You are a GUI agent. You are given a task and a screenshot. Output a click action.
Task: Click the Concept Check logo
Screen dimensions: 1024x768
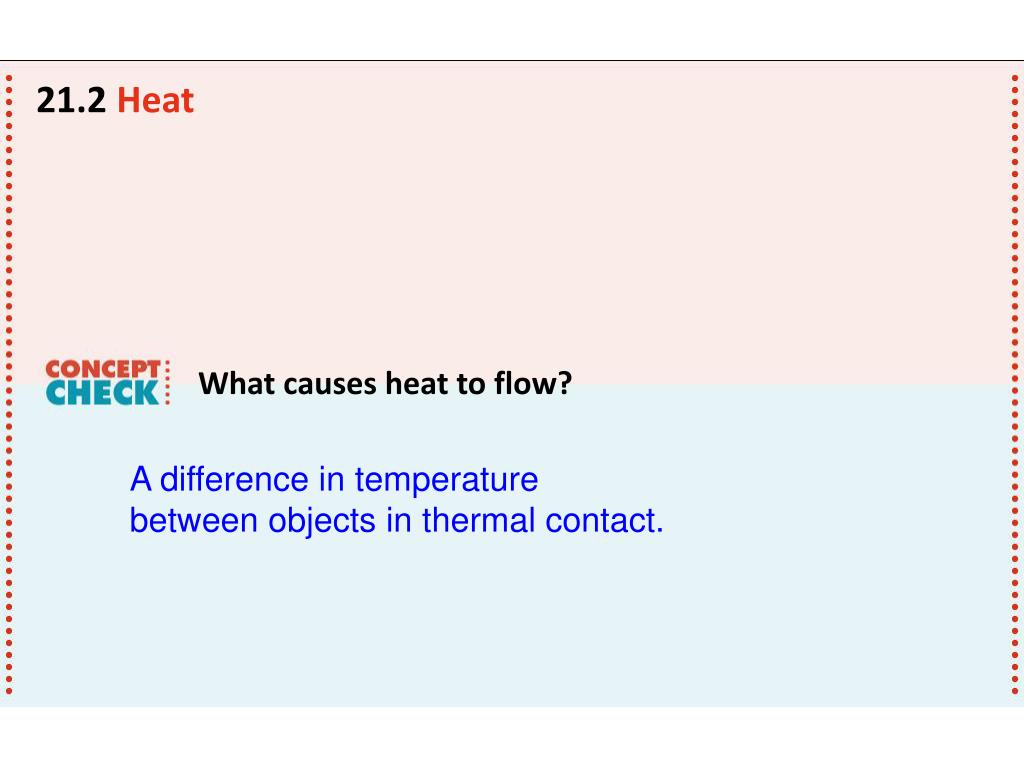coord(108,383)
